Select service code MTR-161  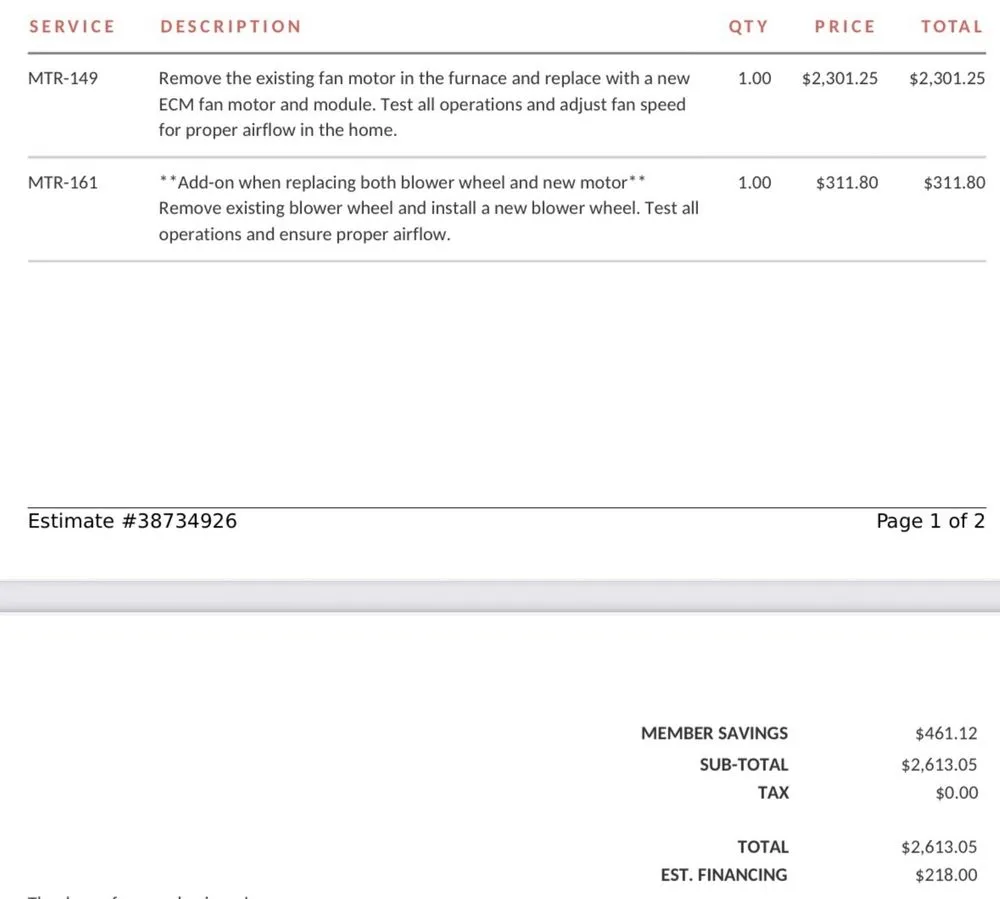click(x=63, y=183)
